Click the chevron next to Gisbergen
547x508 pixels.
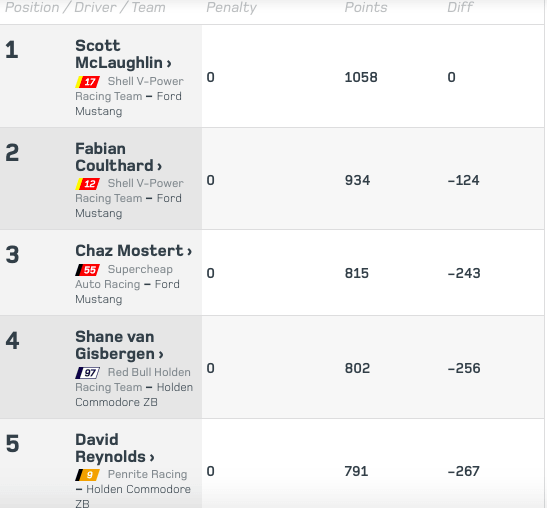pyautogui.click(x=161, y=355)
